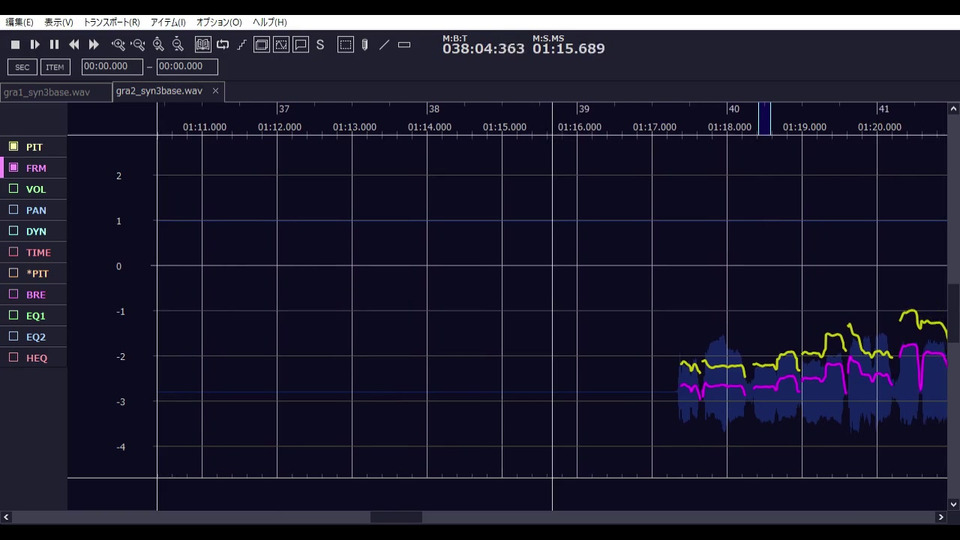Click the end time input field
This screenshot has width=960, height=540.
187,66
